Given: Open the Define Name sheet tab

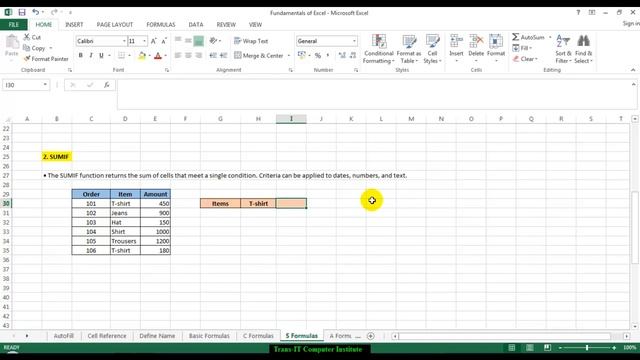Looking at the screenshot, I should [157, 336].
